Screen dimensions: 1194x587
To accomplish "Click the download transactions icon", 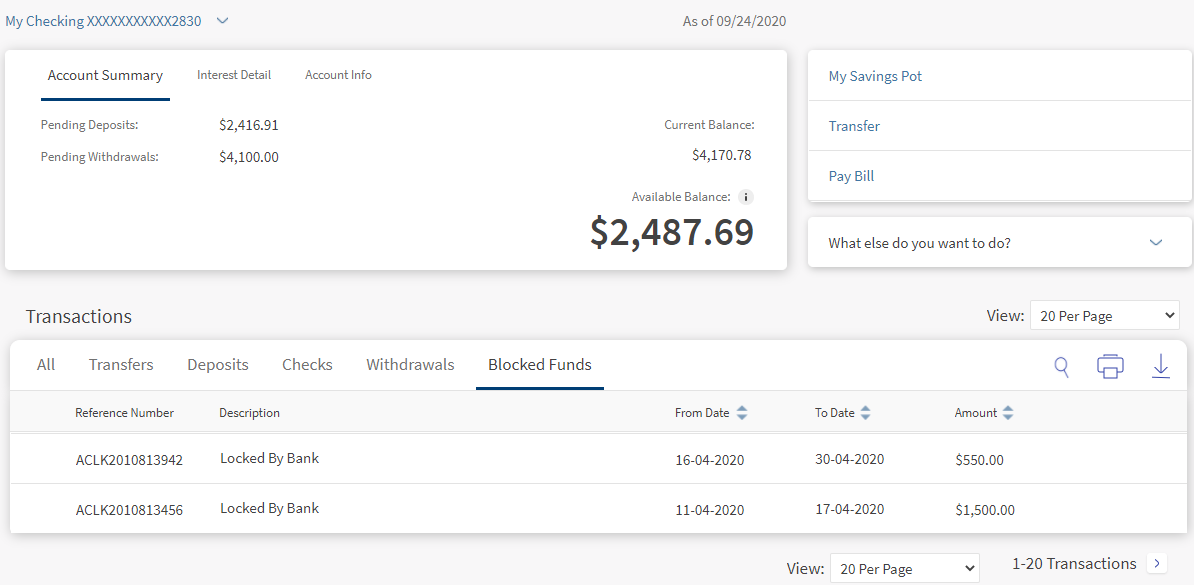I will coord(1160,367).
